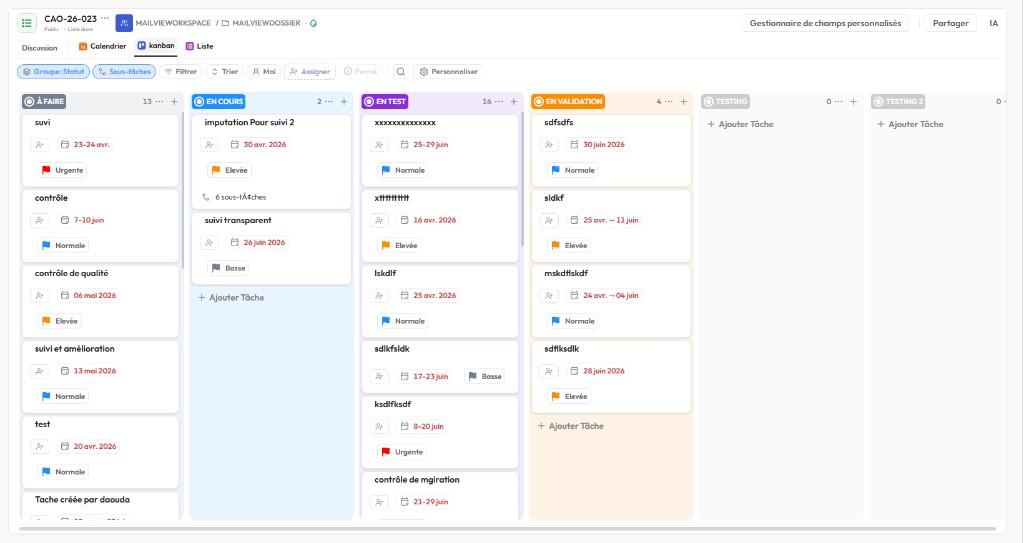Click the Elevée flag on xttttttttt card
The height and width of the screenshot is (543, 1024).
399,246
